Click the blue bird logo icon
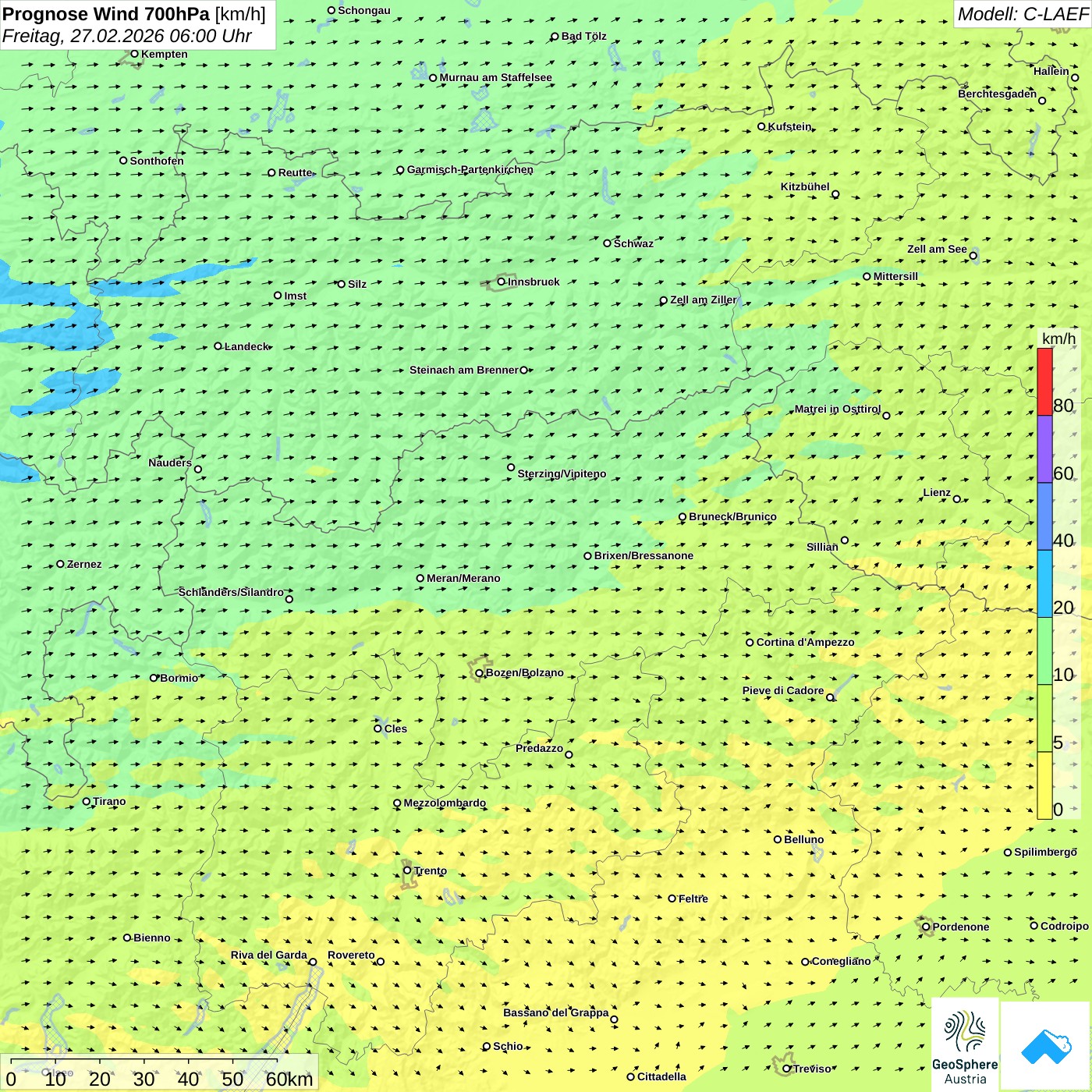This screenshot has height=1092, width=1092. click(1046, 1046)
